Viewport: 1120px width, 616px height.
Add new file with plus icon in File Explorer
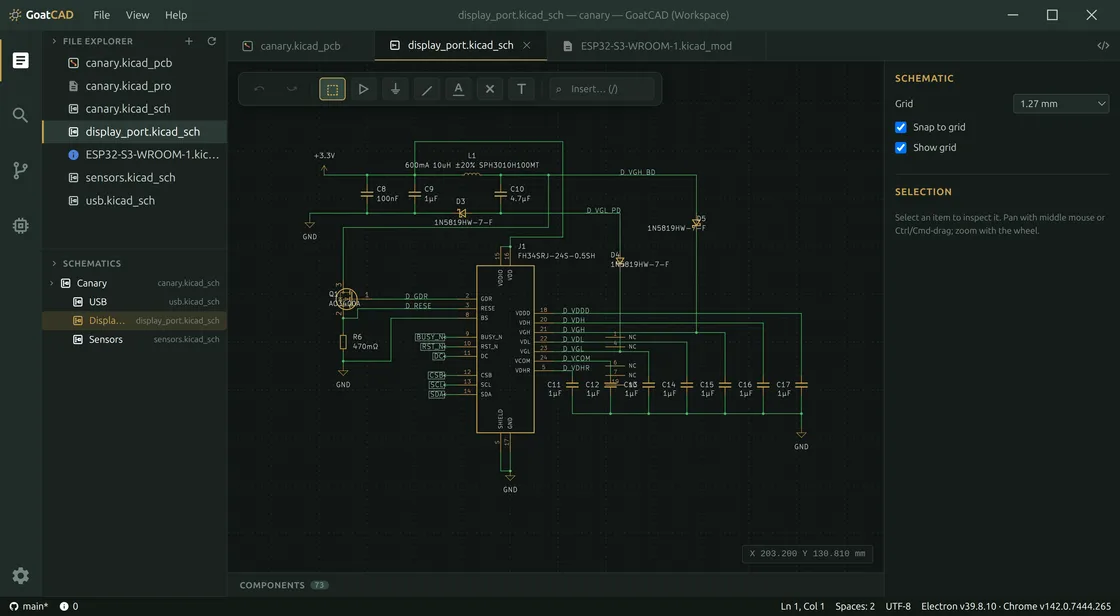coord(189,41)
